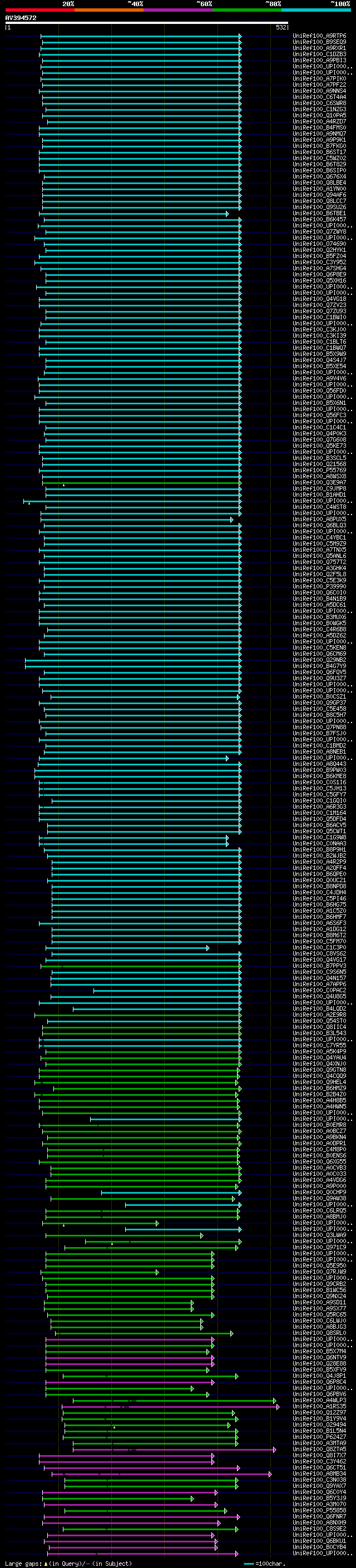This screenshot has width=356, height=1568.
Task: Open hit UniRef100_B6K457
Action: coord(319,220)
